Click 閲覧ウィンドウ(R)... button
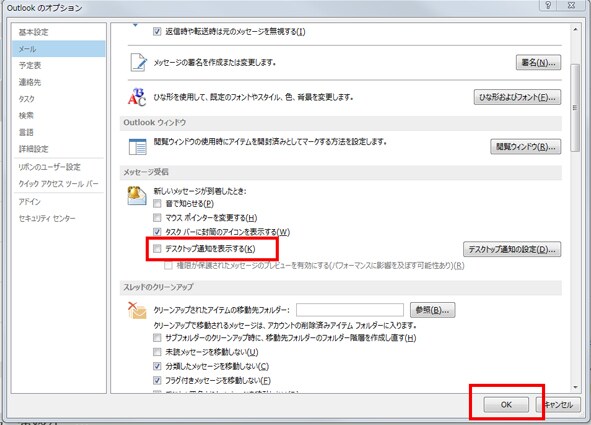Screen dimensions: 591x425 pyautogui.click(x=525, y=147)
